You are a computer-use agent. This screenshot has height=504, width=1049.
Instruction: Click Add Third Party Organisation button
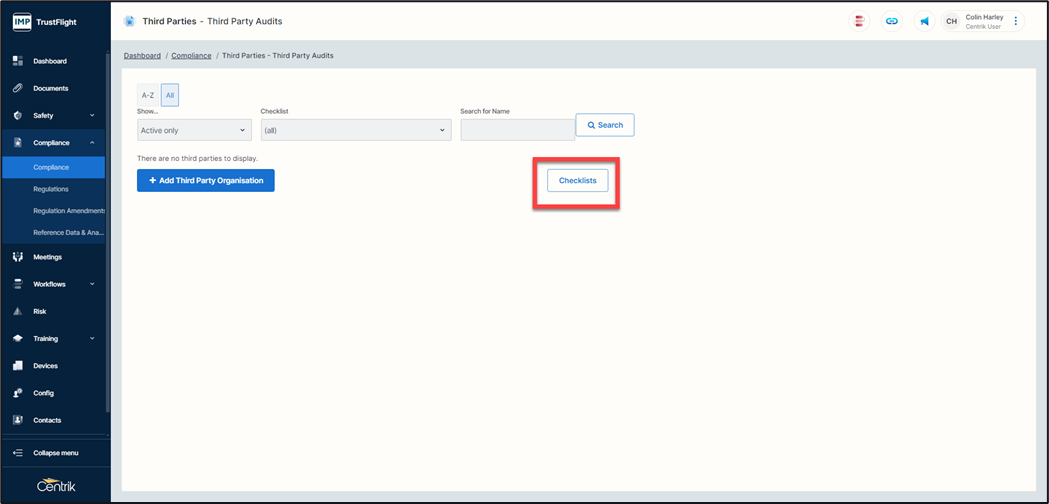[x=205, y=181]
